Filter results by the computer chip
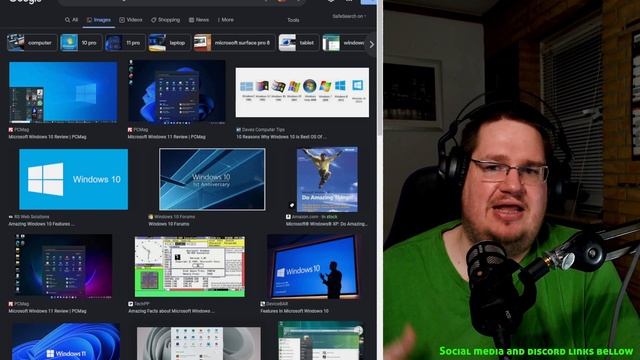 pyautogui.click(x=32, y=43)
